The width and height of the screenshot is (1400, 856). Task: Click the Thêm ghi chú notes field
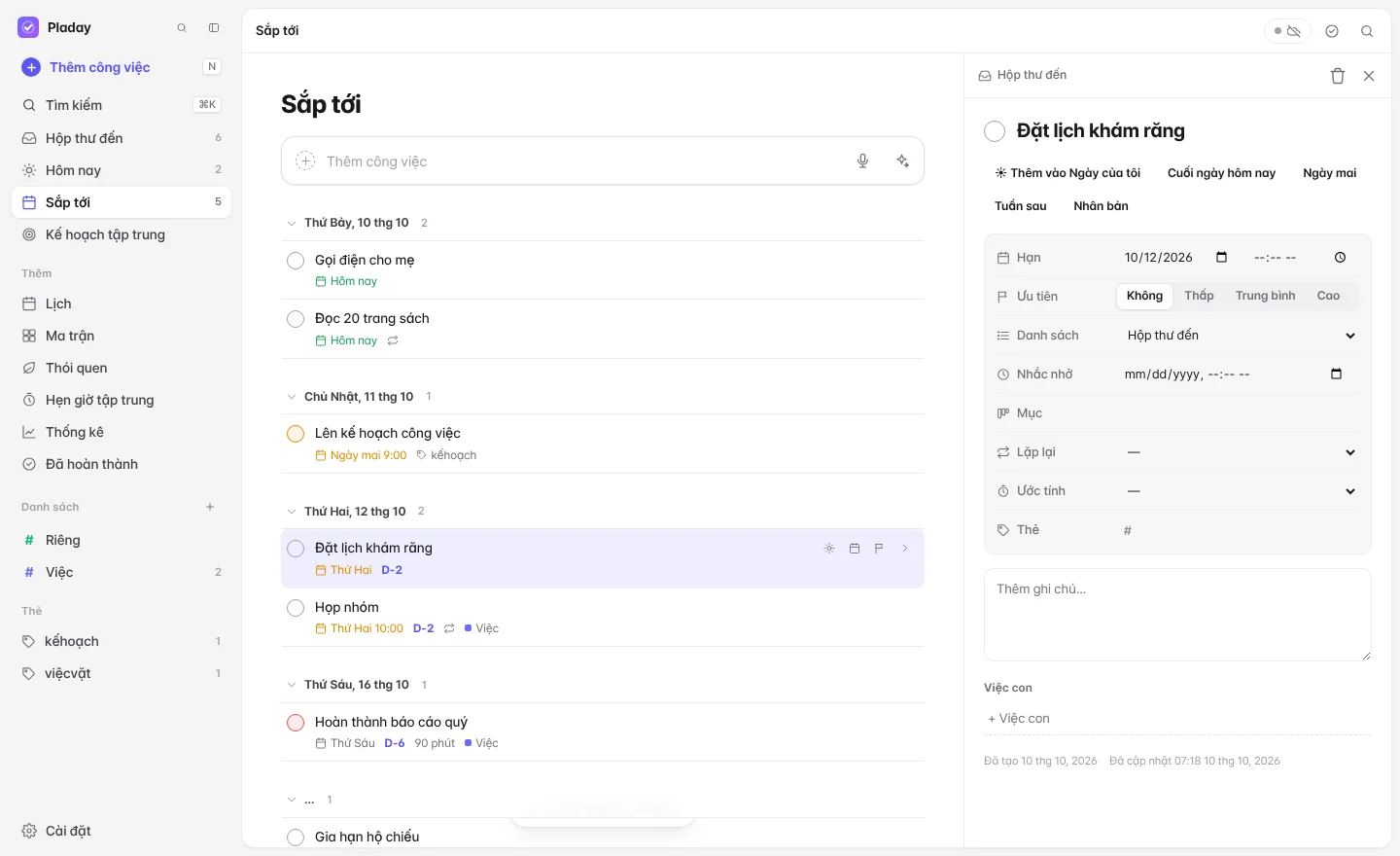coord(1177,615)
